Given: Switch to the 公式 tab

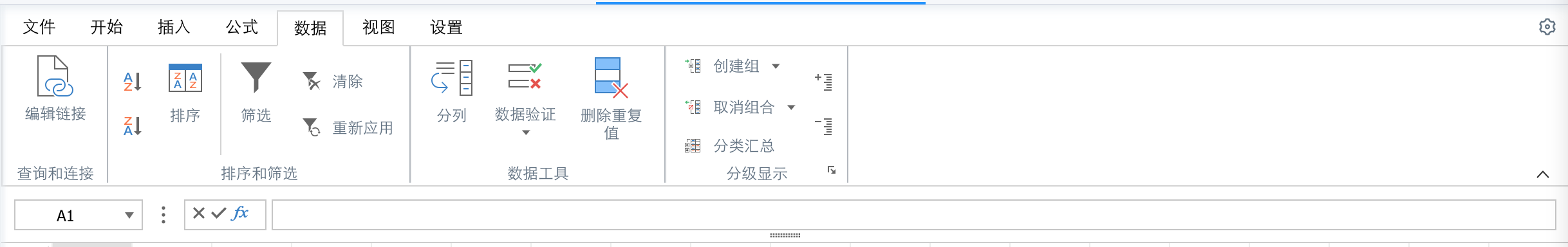Looking at the screenshot, I should click(242, 27).
